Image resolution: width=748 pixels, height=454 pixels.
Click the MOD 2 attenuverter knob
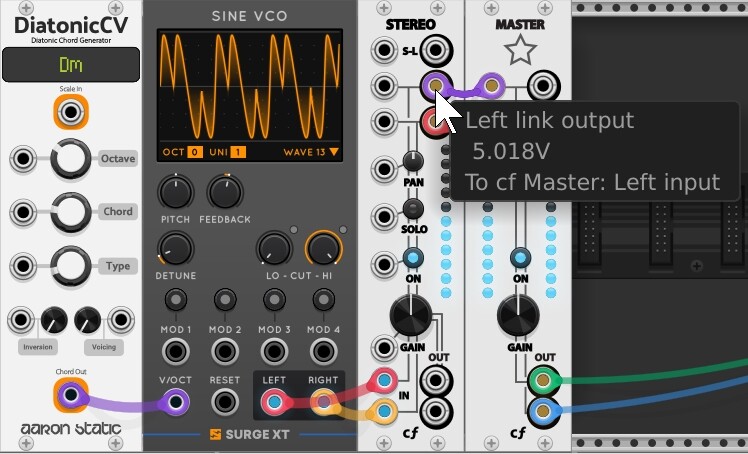tap(225, 299)
